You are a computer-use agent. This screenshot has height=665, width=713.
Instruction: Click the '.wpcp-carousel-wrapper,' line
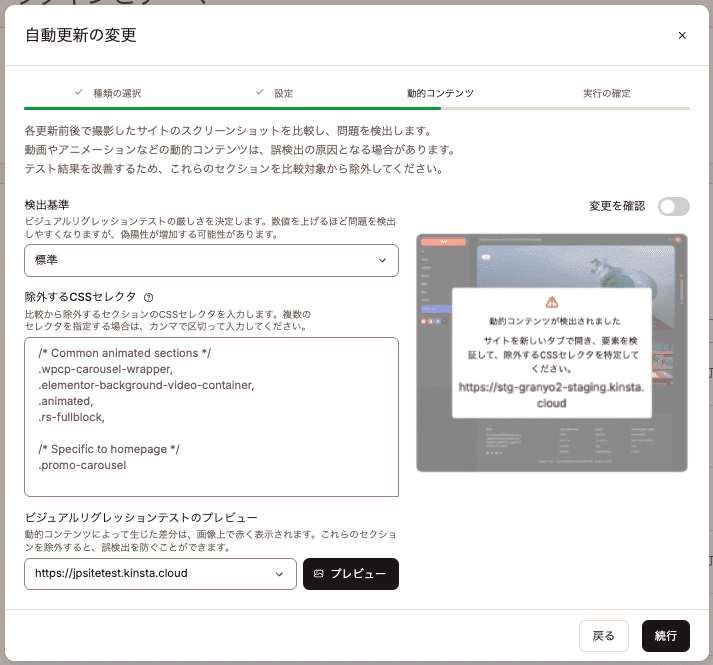[x=105, y=369]
